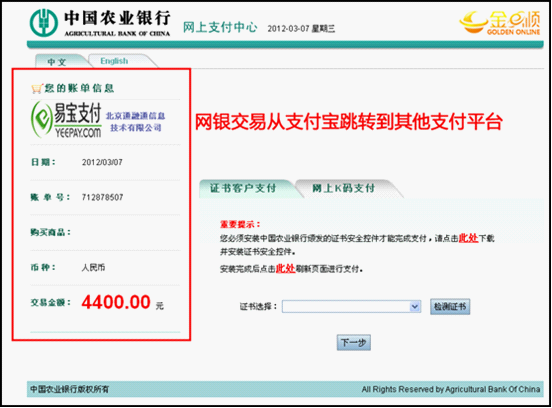Click the 4400.00 transaction amount
Image resolution: width=552 pixels, height=408 pixels.
tap(116, 302)
